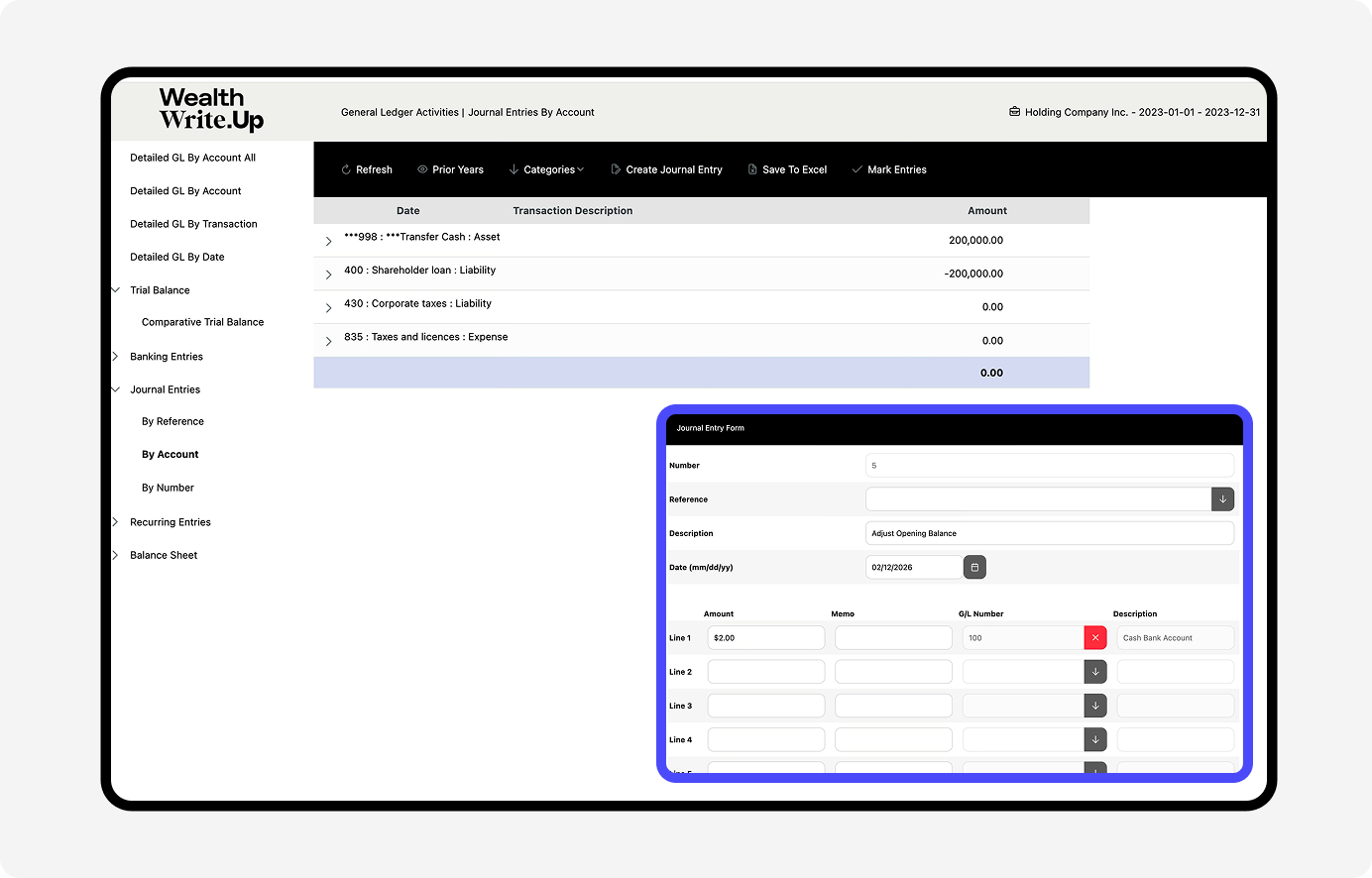
Task: Click the Save To Excel icon
Action: point(752,169)
